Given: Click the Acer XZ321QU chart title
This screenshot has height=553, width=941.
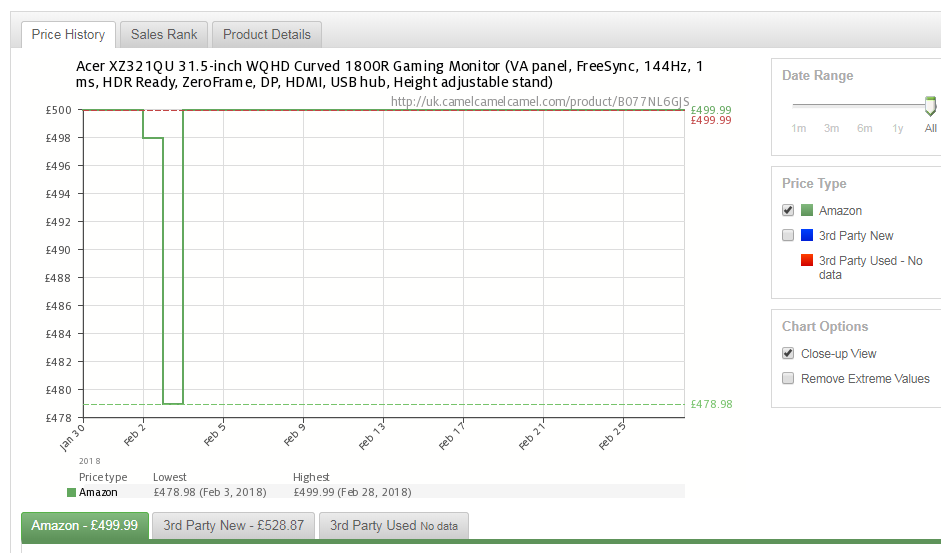Looking at the screenshot, I should (x=389, y=74).
